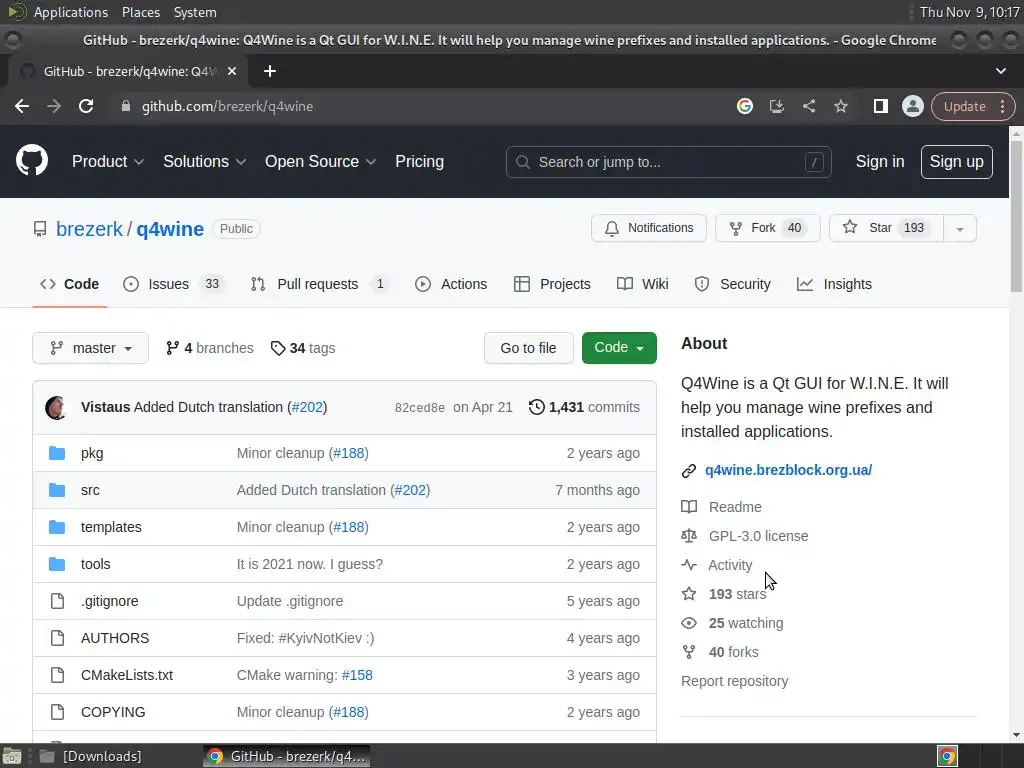Screen dimensions: 1024x768
Task: Open the green Code dropdown button
Action: [619, 347]
